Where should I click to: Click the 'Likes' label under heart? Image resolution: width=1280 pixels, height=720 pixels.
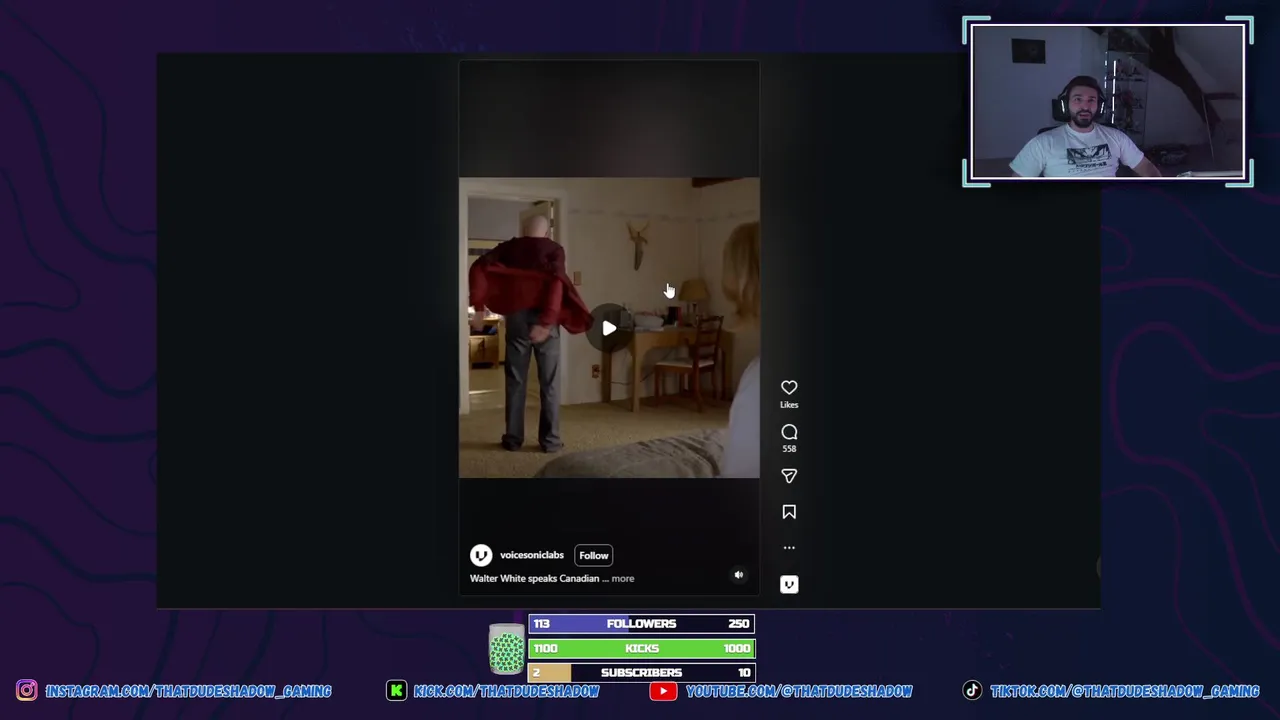789,405
